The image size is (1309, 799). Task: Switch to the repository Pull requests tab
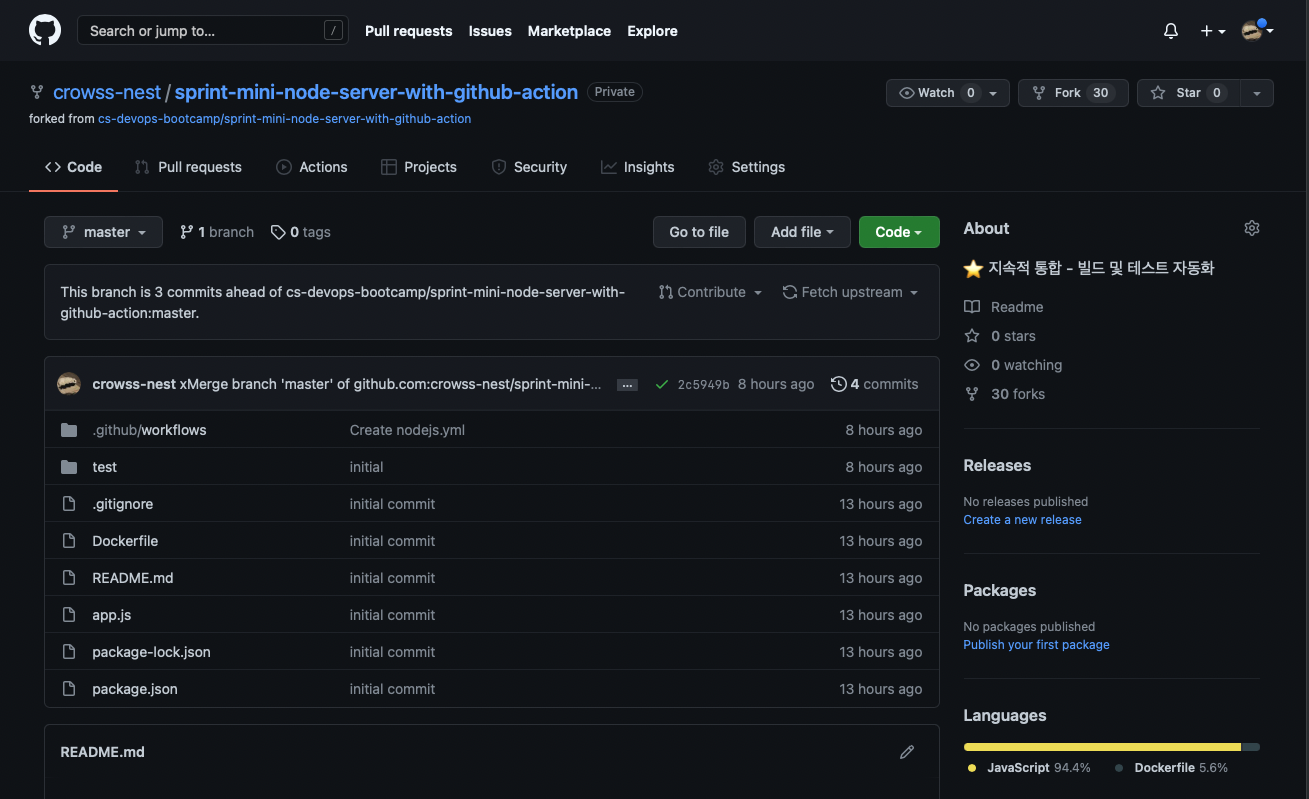(x=188, y=167)
